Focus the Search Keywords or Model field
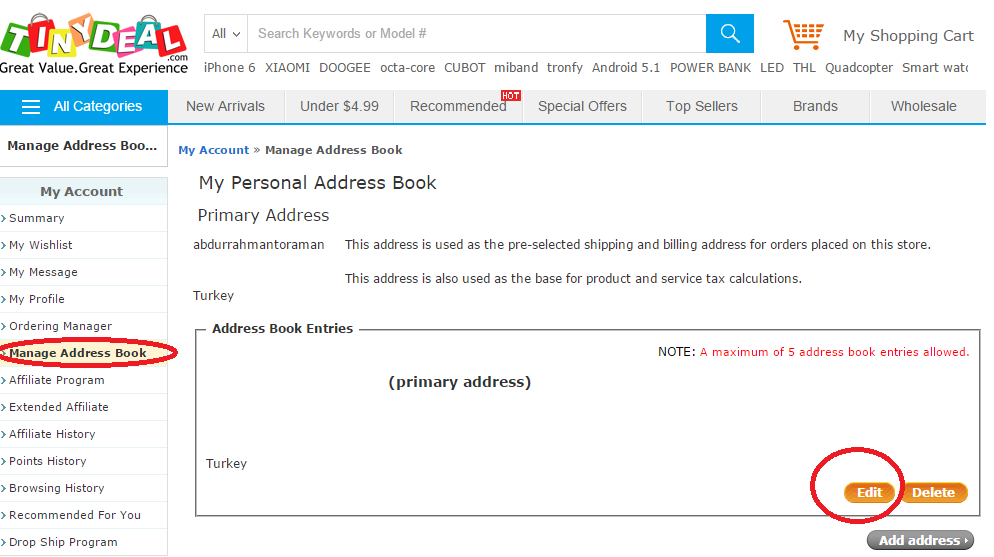This screenshot has width=994, height=557. (x=477, y=34)
